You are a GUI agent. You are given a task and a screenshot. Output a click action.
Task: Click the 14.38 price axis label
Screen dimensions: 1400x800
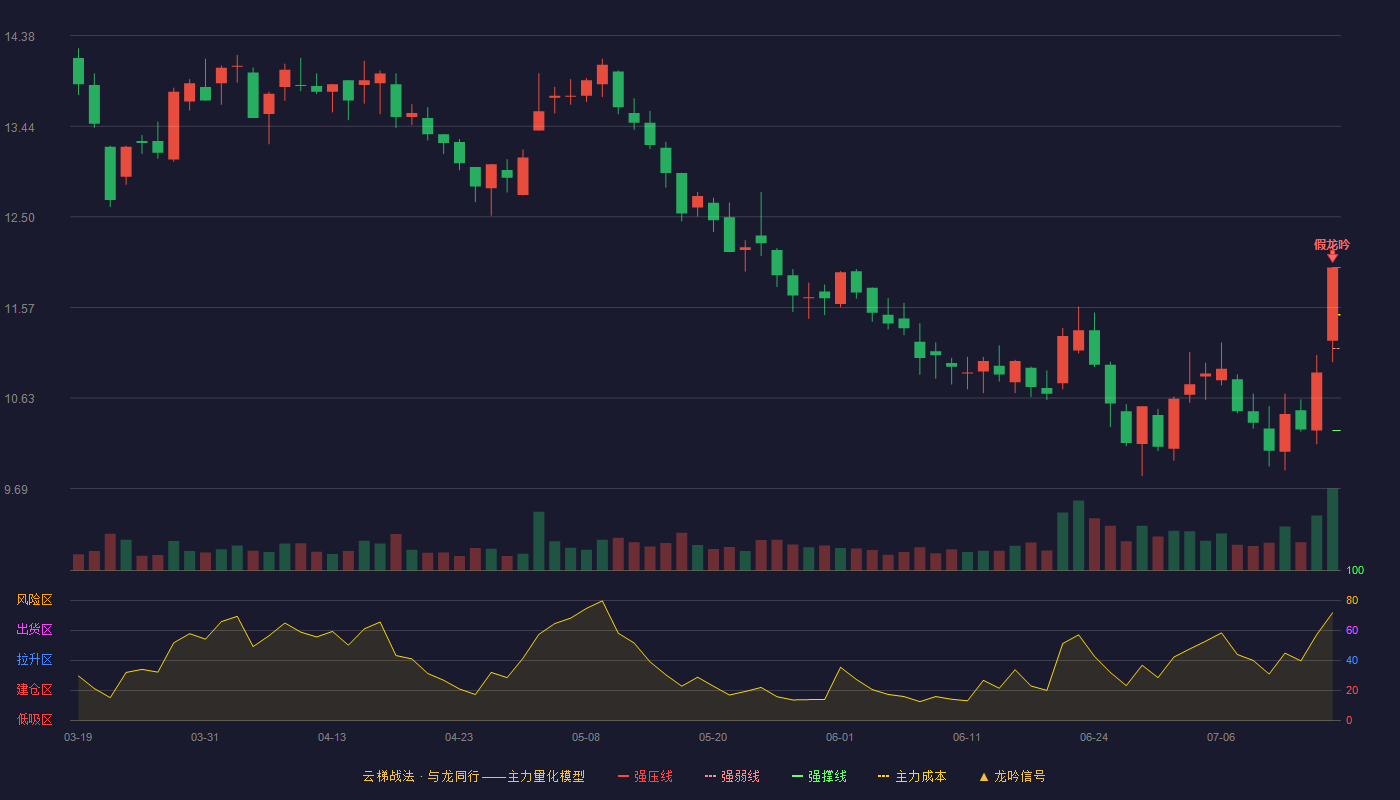click(x=19, y=37)
